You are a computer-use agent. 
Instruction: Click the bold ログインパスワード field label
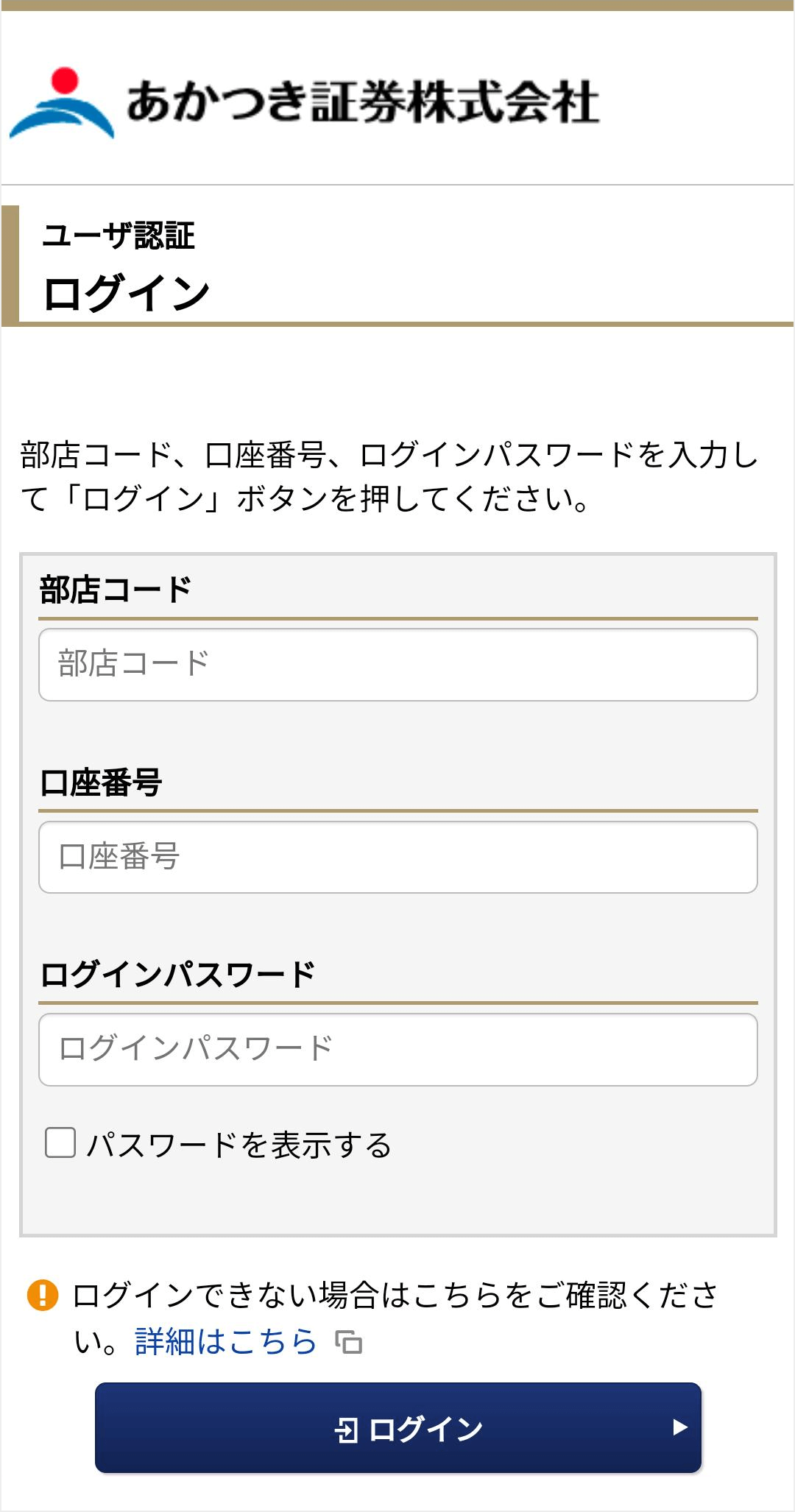177,974
